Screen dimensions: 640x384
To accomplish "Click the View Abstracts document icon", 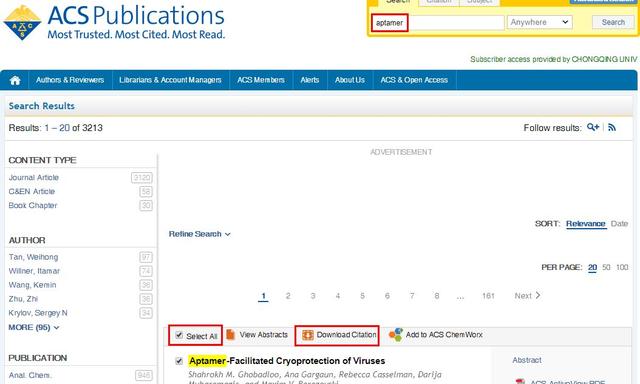I will [x=231, y=335].
